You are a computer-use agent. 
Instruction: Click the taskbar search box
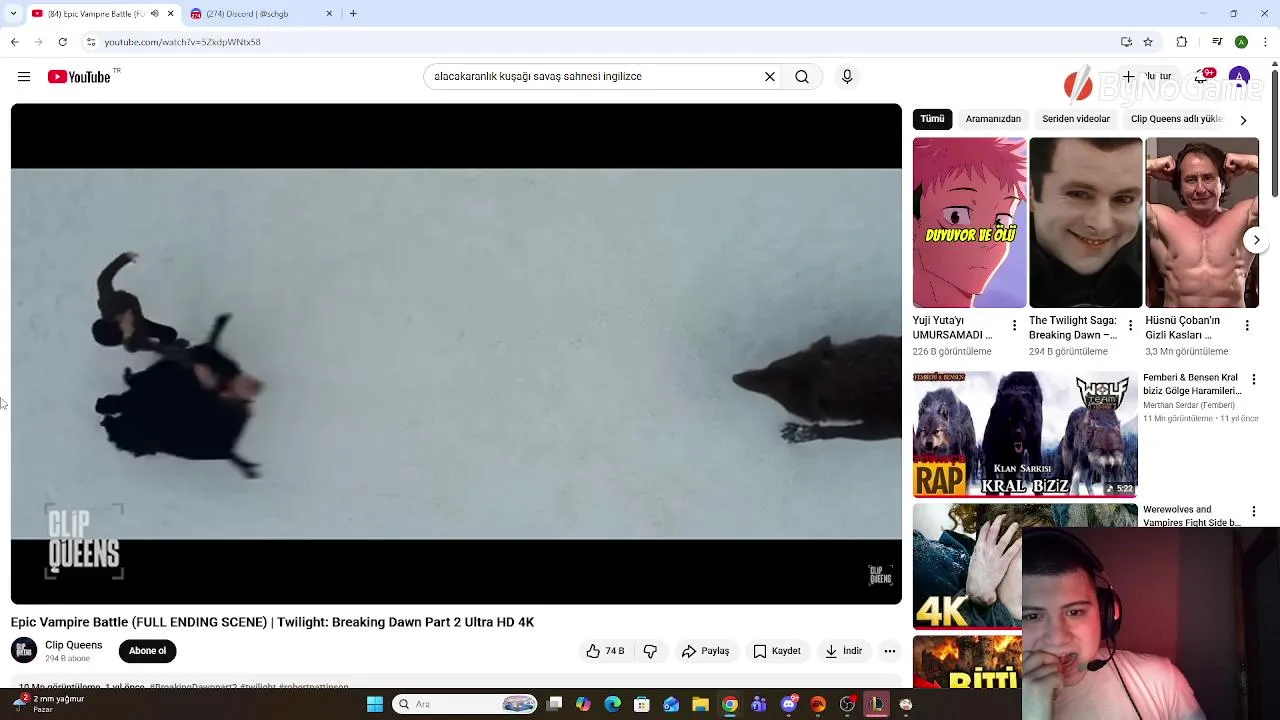point(465,704)
